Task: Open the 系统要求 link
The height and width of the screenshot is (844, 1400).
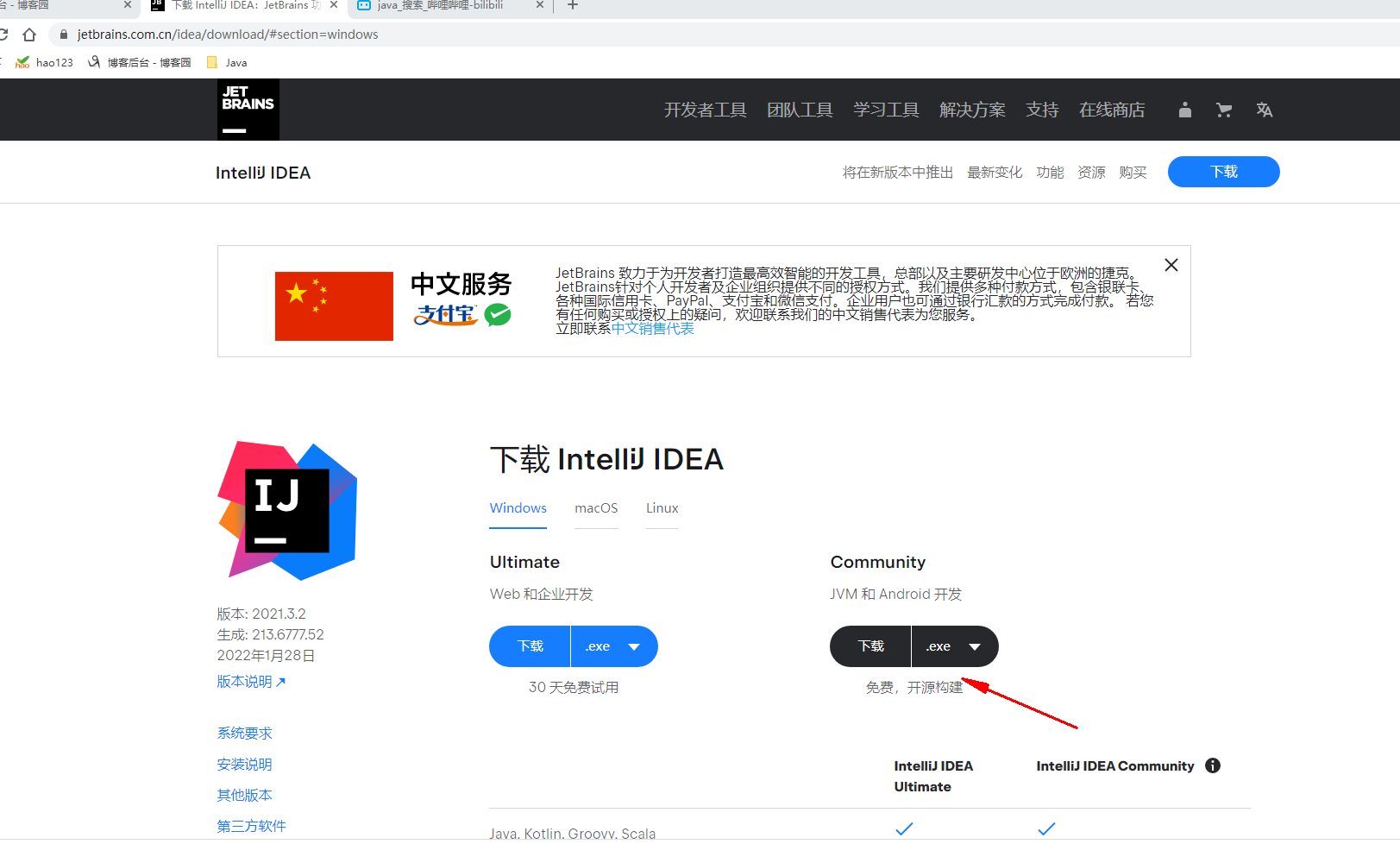Action: pyautogui.click(x=245, y=734)
